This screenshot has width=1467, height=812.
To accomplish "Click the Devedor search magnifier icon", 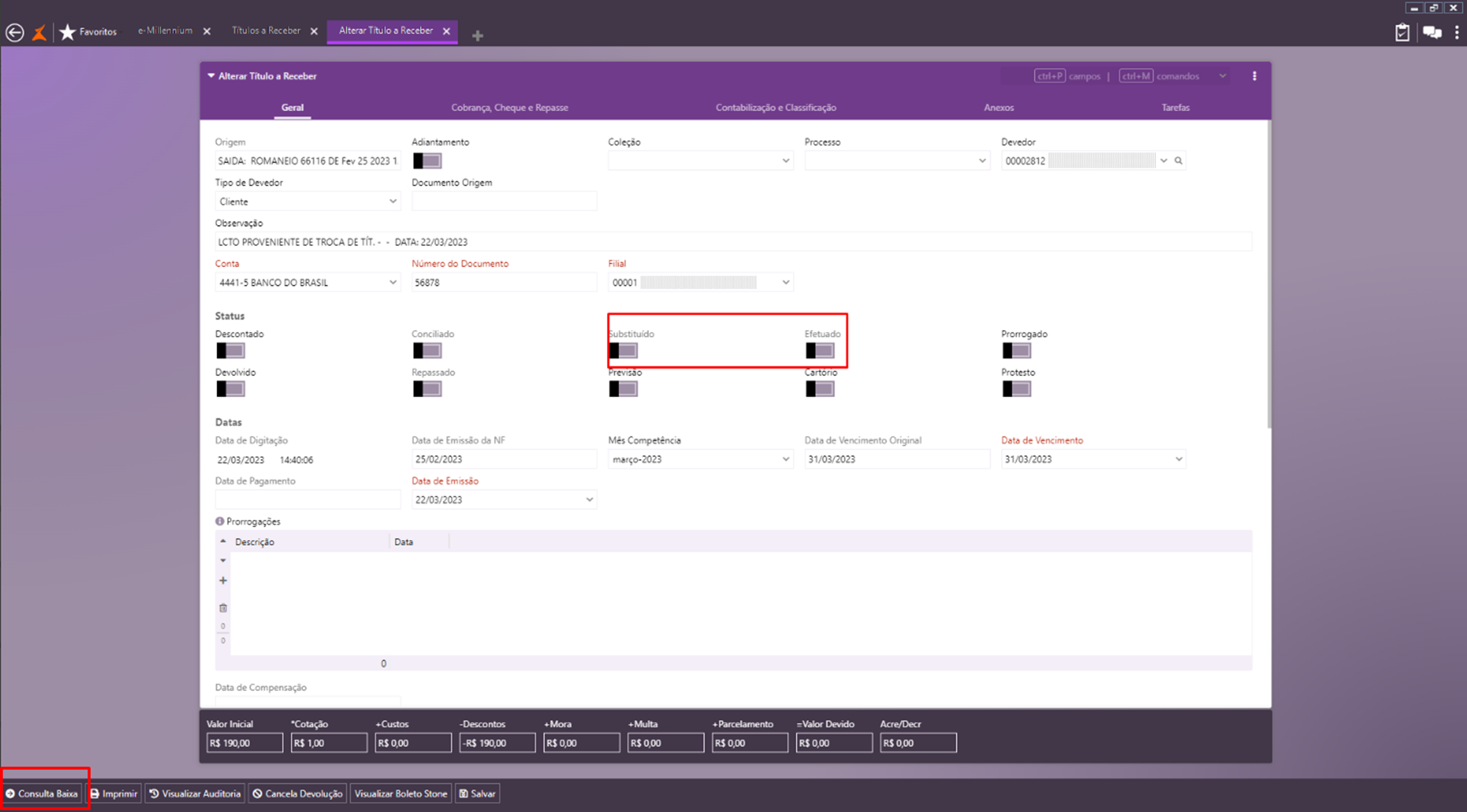I will (x=1178, y=161).
